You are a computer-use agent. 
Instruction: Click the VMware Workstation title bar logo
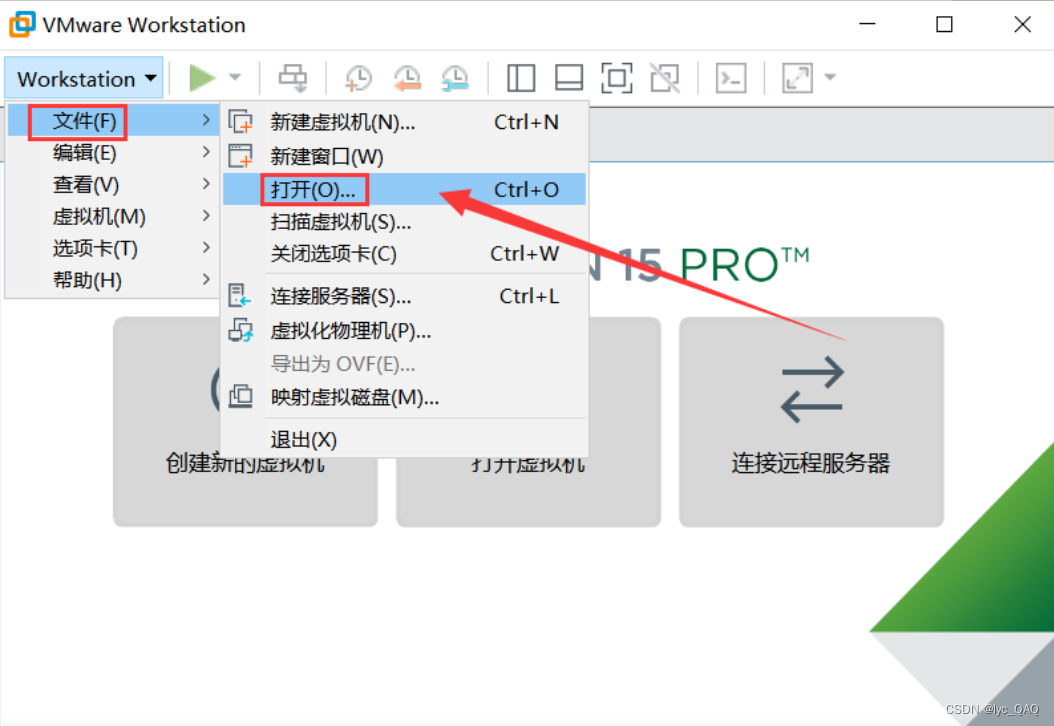[22, 24]
